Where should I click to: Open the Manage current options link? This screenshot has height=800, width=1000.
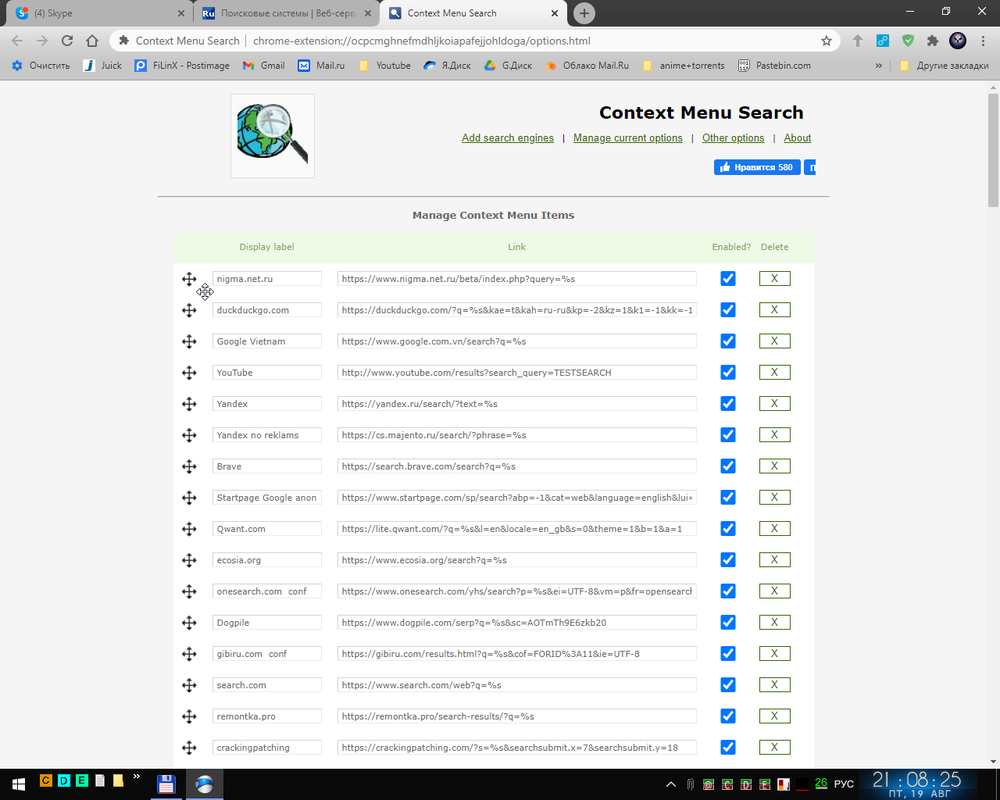coord(628,138)
